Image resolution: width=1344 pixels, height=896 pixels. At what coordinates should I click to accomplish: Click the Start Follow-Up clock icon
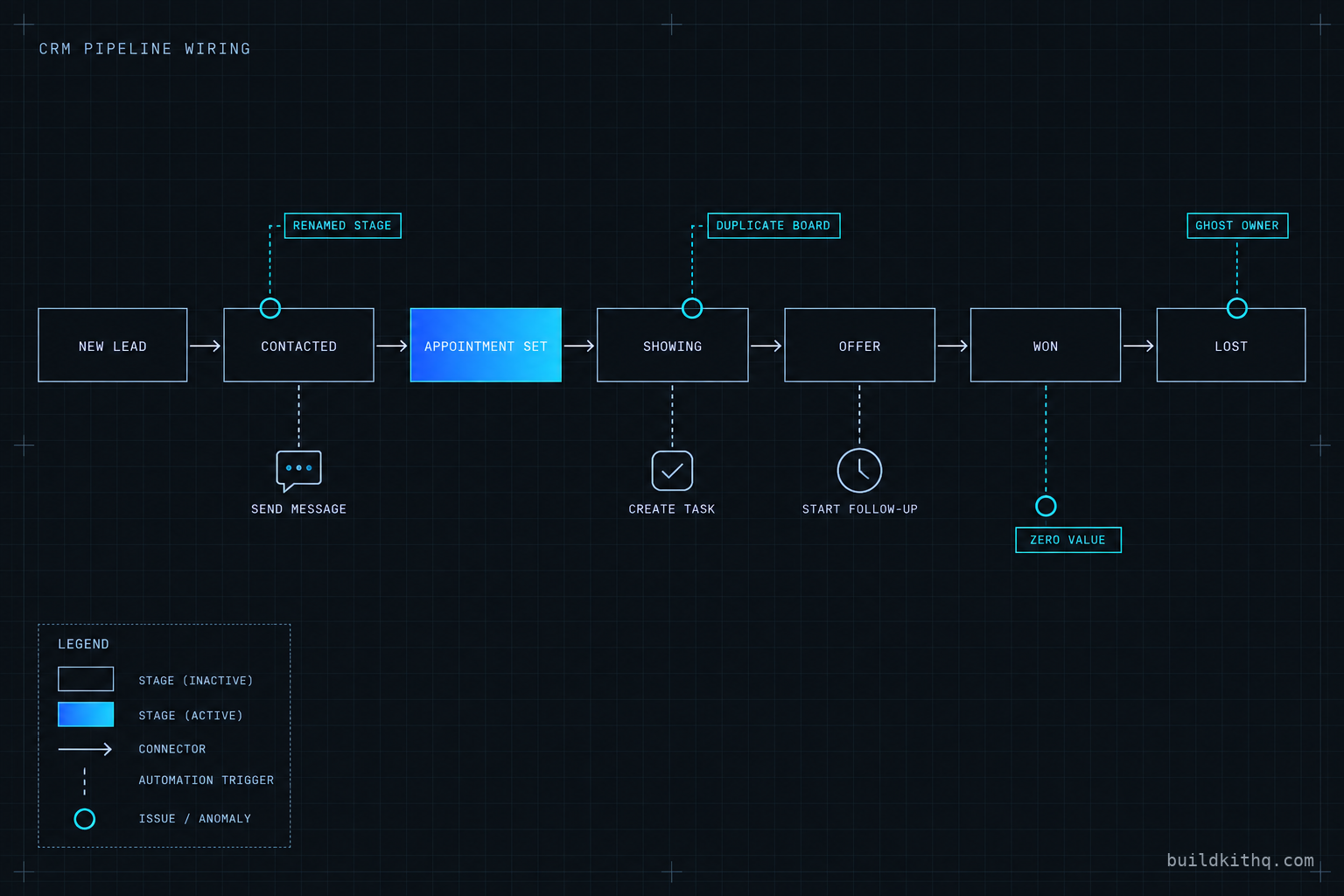[x=859, y=471]
